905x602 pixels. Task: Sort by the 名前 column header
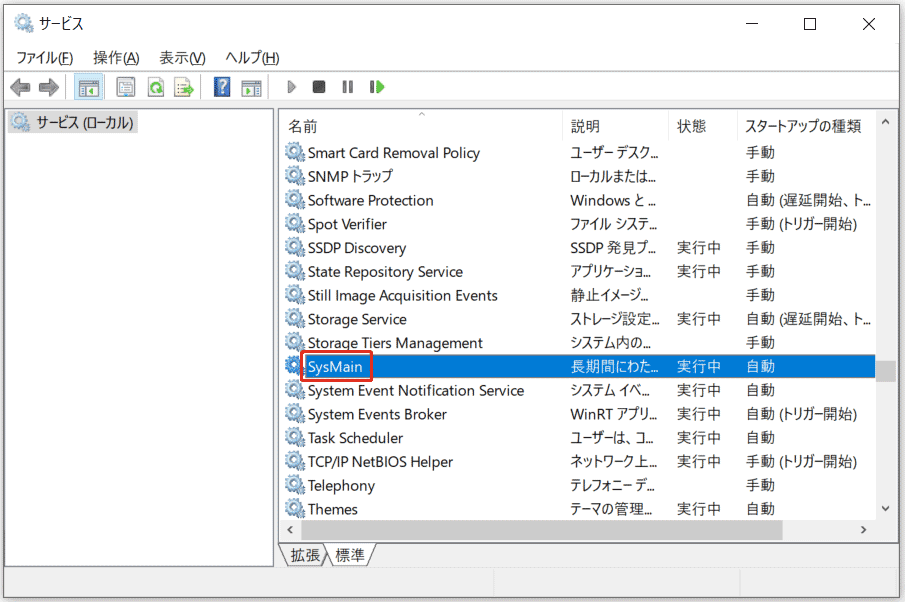421,126
